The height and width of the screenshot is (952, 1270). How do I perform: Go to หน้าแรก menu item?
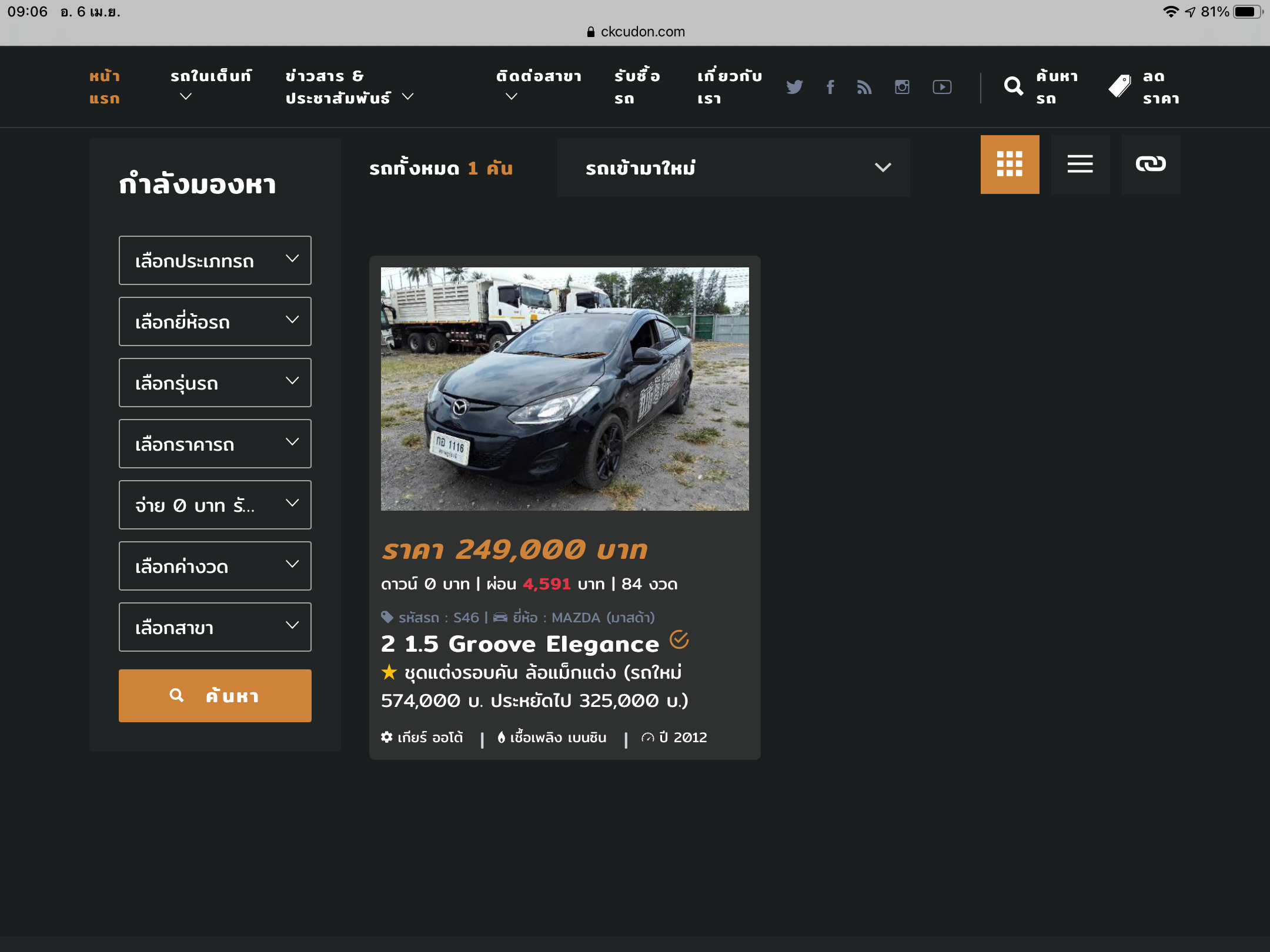(x=105, y=87)
